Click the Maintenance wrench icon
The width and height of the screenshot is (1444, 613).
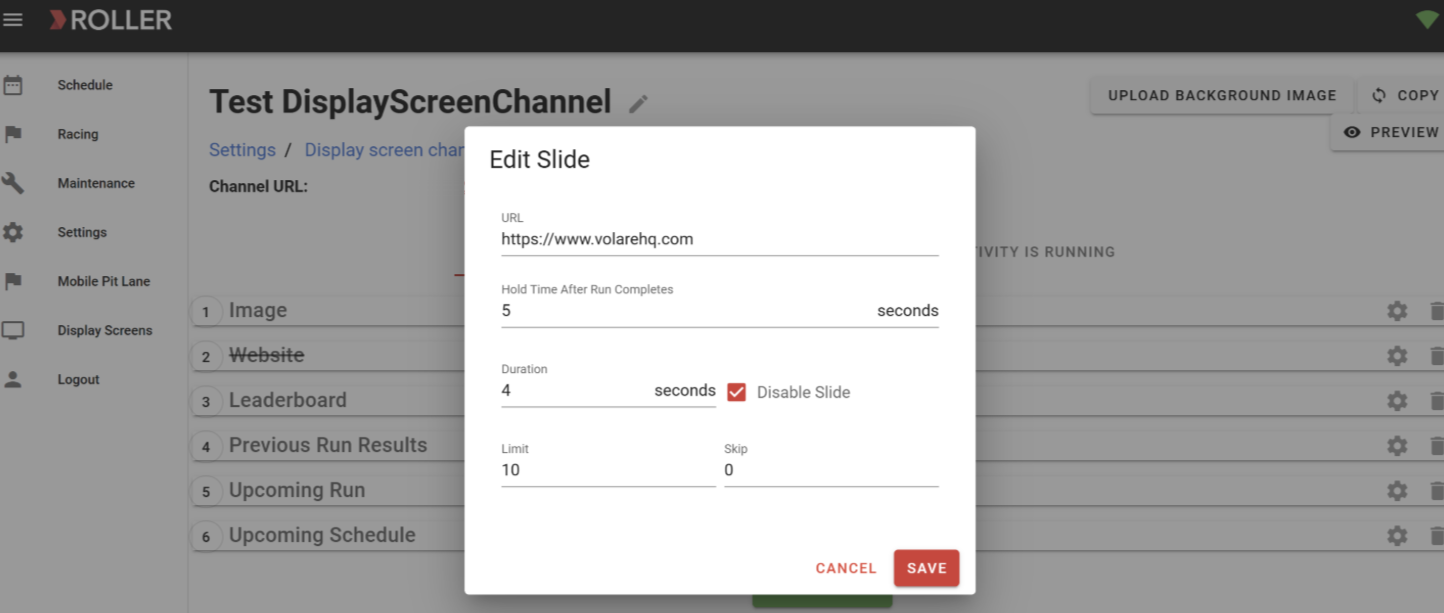[x=13, y=183]
